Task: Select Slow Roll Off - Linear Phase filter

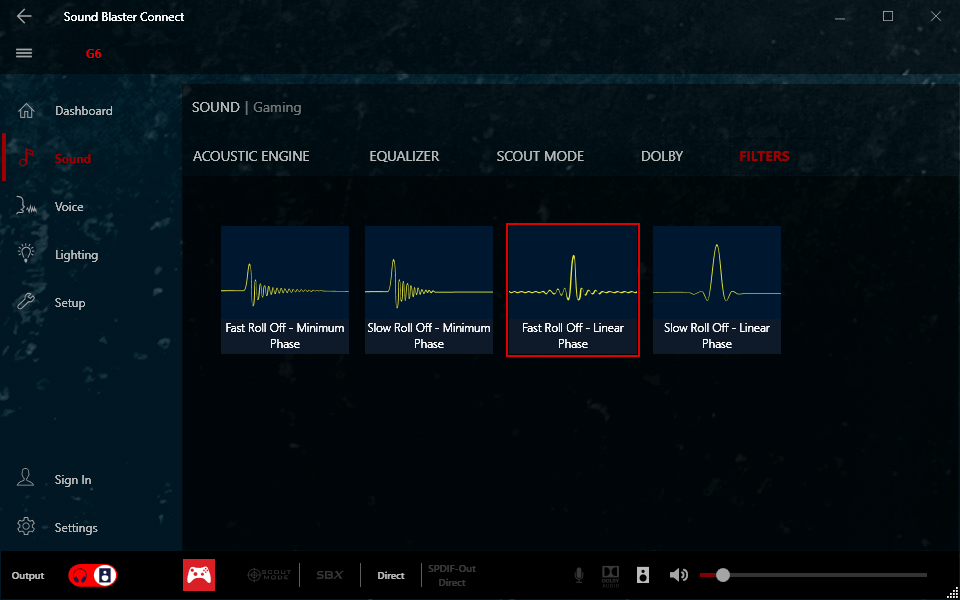Action: pos(717,290)
